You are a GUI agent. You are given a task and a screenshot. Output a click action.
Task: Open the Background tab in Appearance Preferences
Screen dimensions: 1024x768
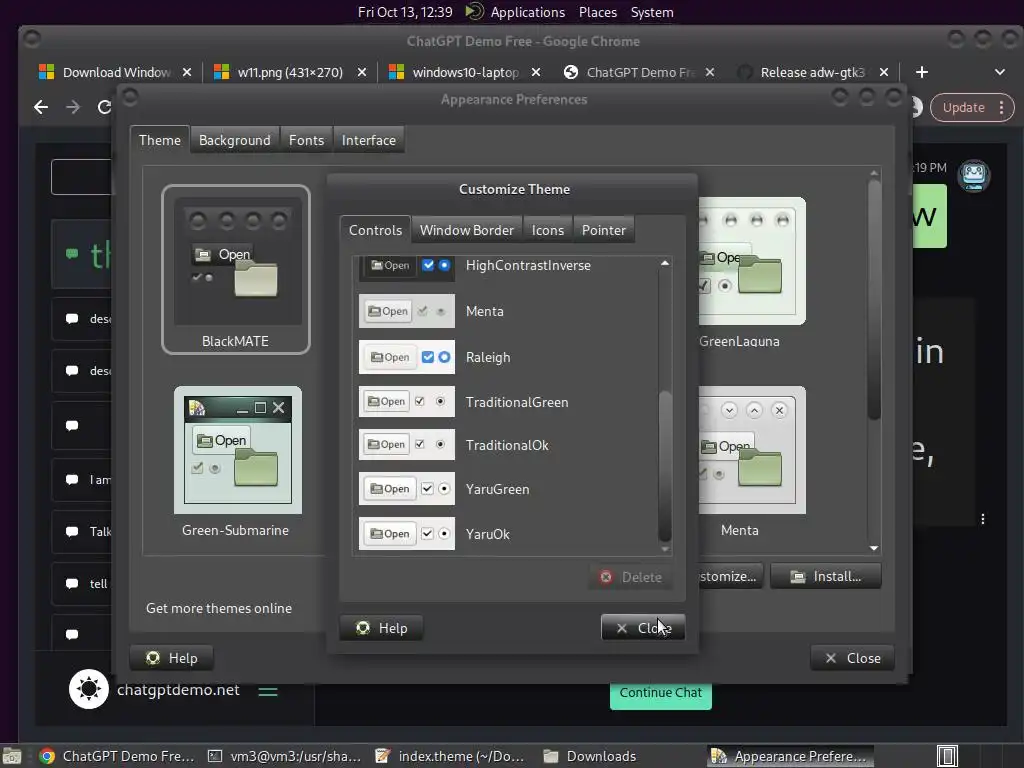pos(234,140)
